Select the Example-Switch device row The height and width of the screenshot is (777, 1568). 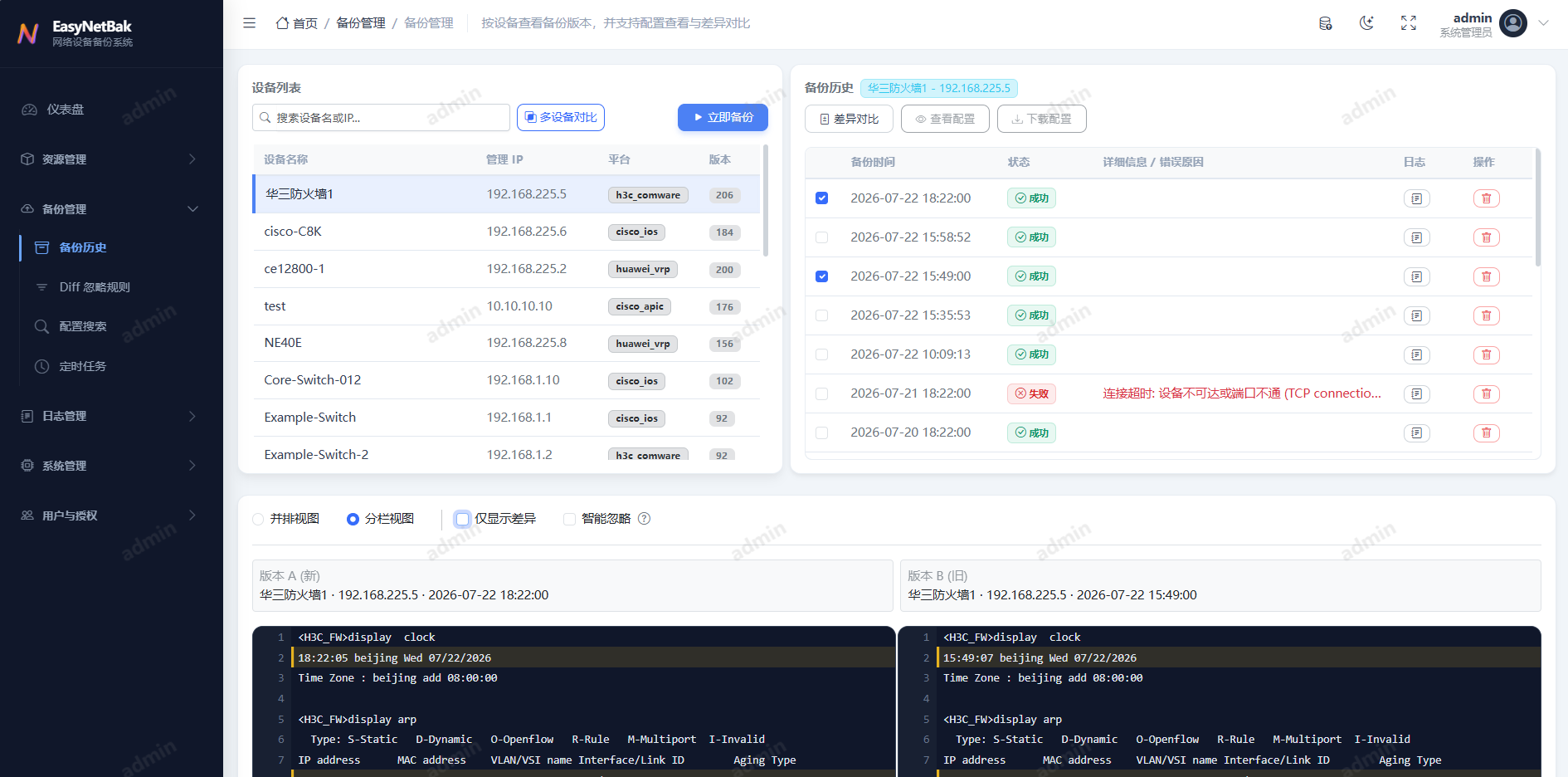(x=506, y=418)
